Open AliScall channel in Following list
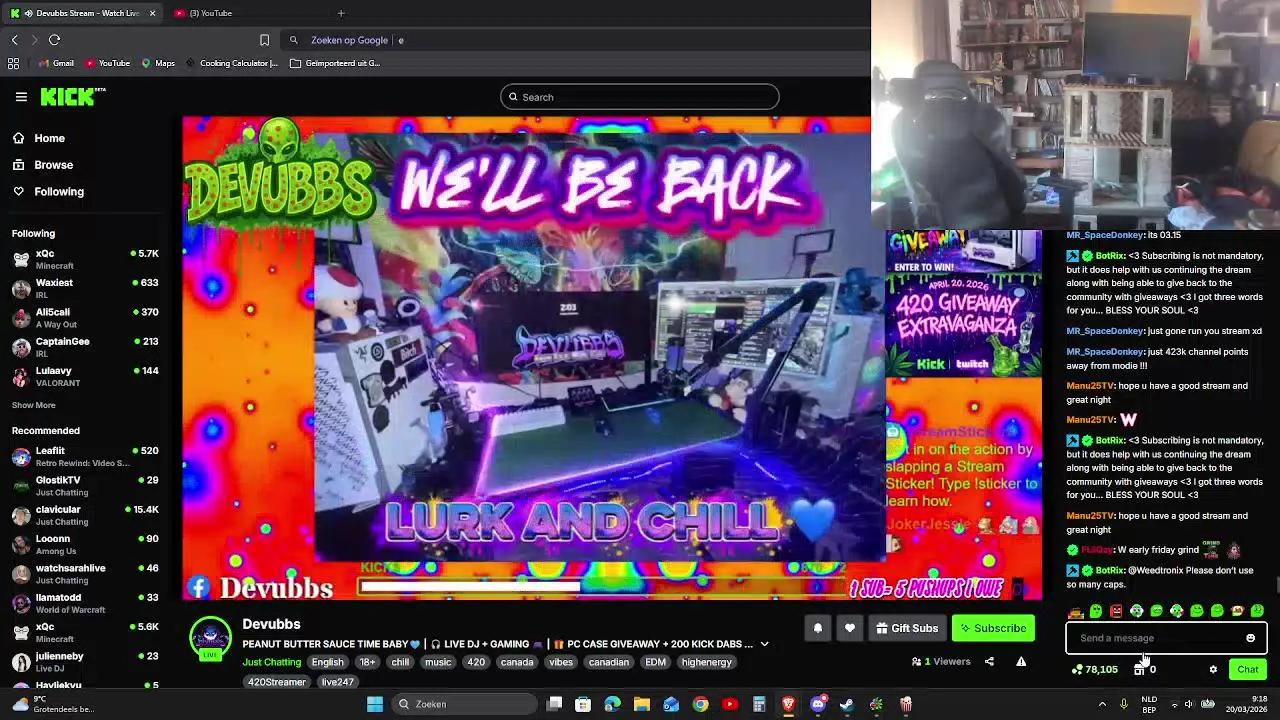Image resolution: width=1280 pixels, height=720 pixels. point(85,317)
